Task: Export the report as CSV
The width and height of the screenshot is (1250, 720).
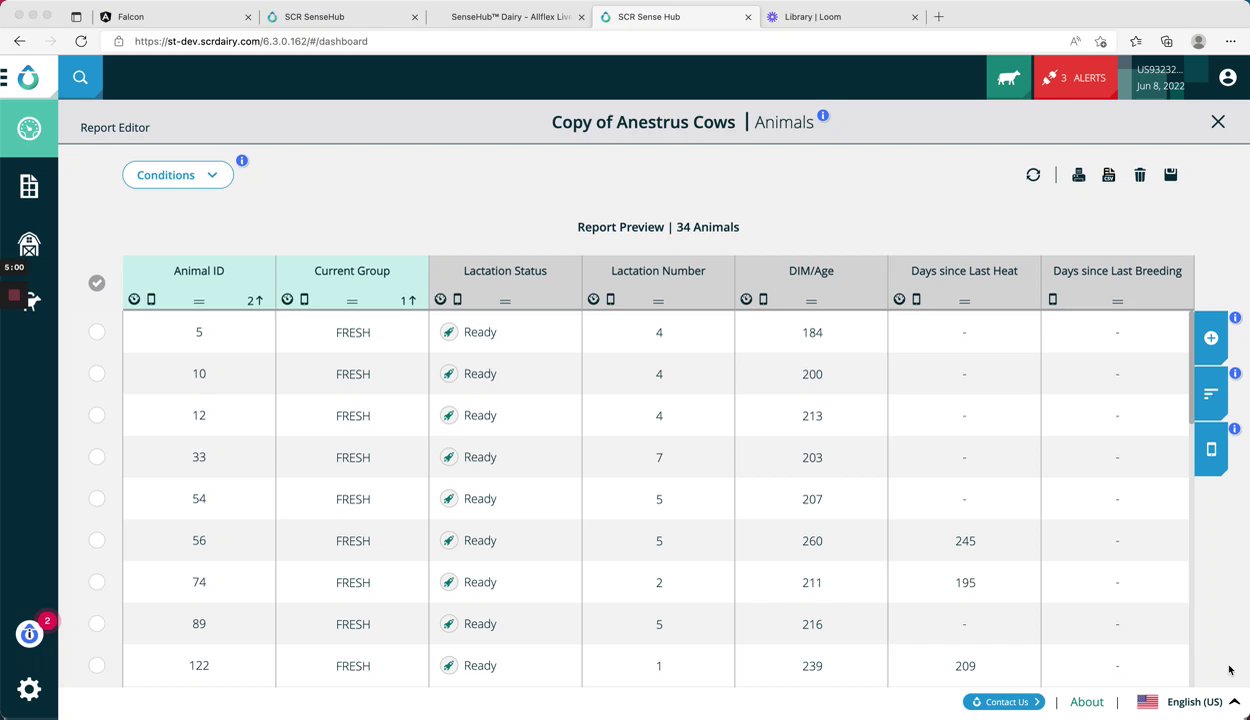Action: (1108, 175)
